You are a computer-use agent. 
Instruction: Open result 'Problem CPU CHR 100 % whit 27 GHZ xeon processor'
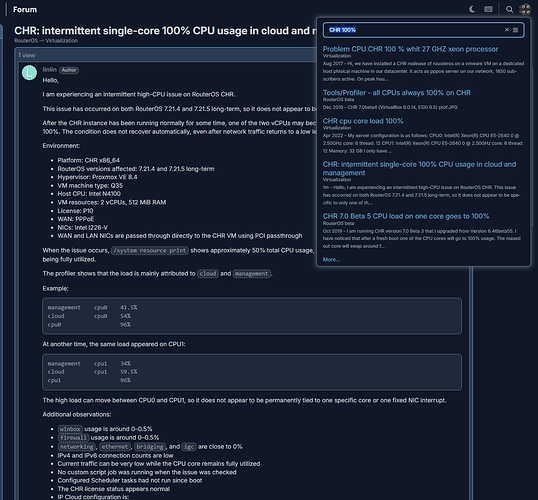click(x=410, y=49)
